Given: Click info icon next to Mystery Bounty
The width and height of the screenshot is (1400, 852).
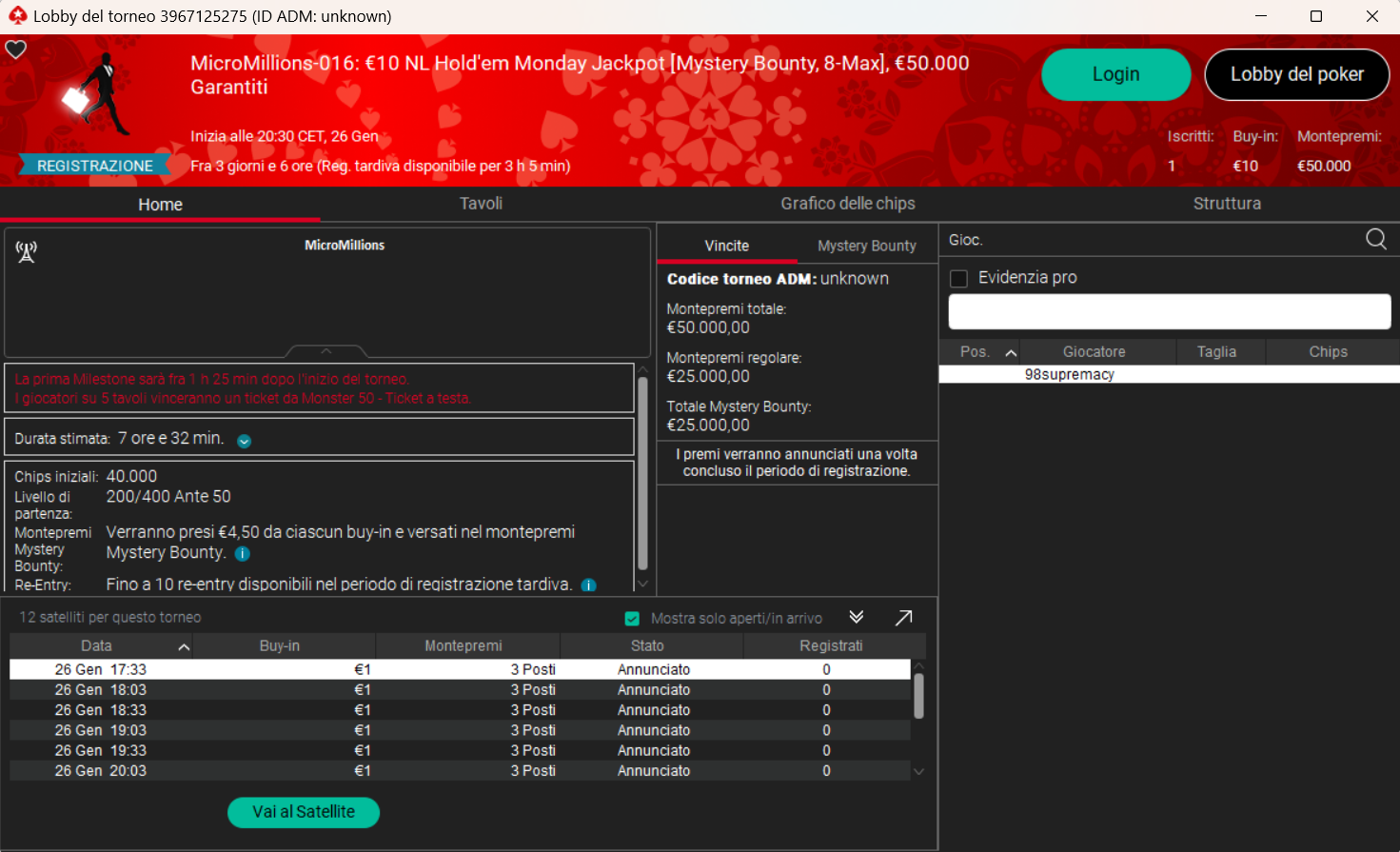Looking at the screenshot, I should click(x=243, y=554).
